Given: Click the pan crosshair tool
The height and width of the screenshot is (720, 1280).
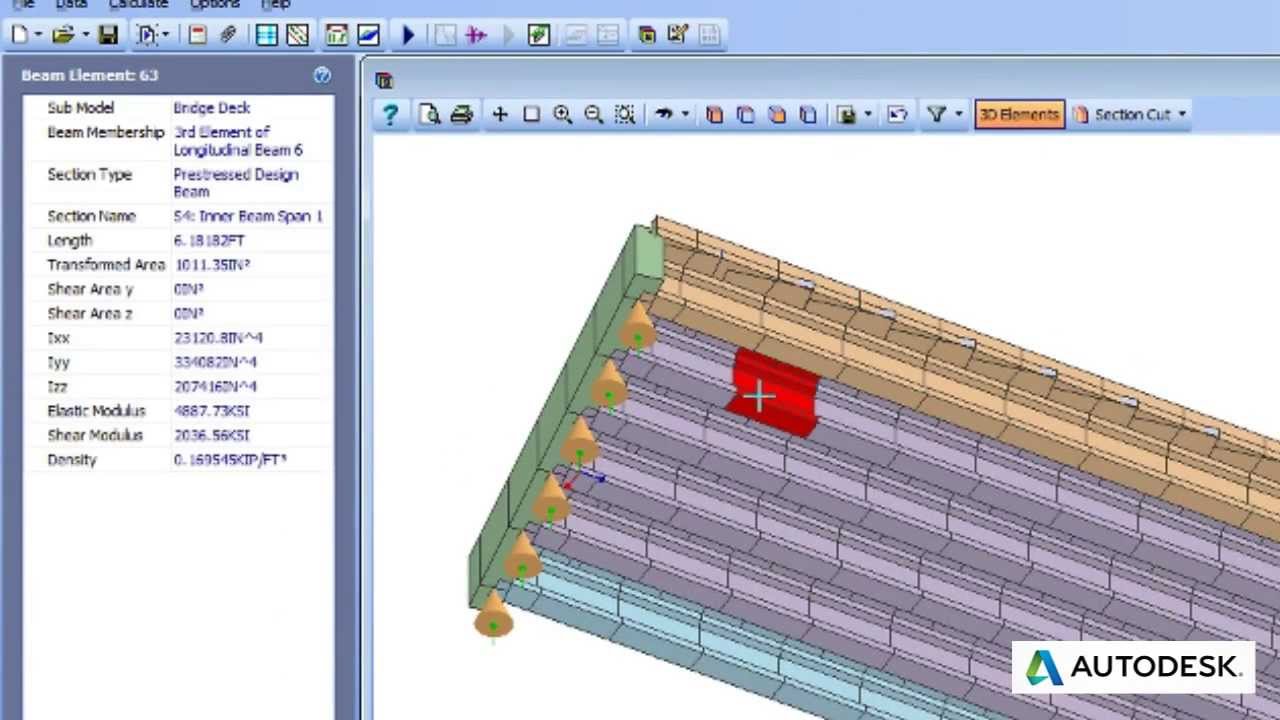Looking at the screenshot, I should [x=499, y=115].
